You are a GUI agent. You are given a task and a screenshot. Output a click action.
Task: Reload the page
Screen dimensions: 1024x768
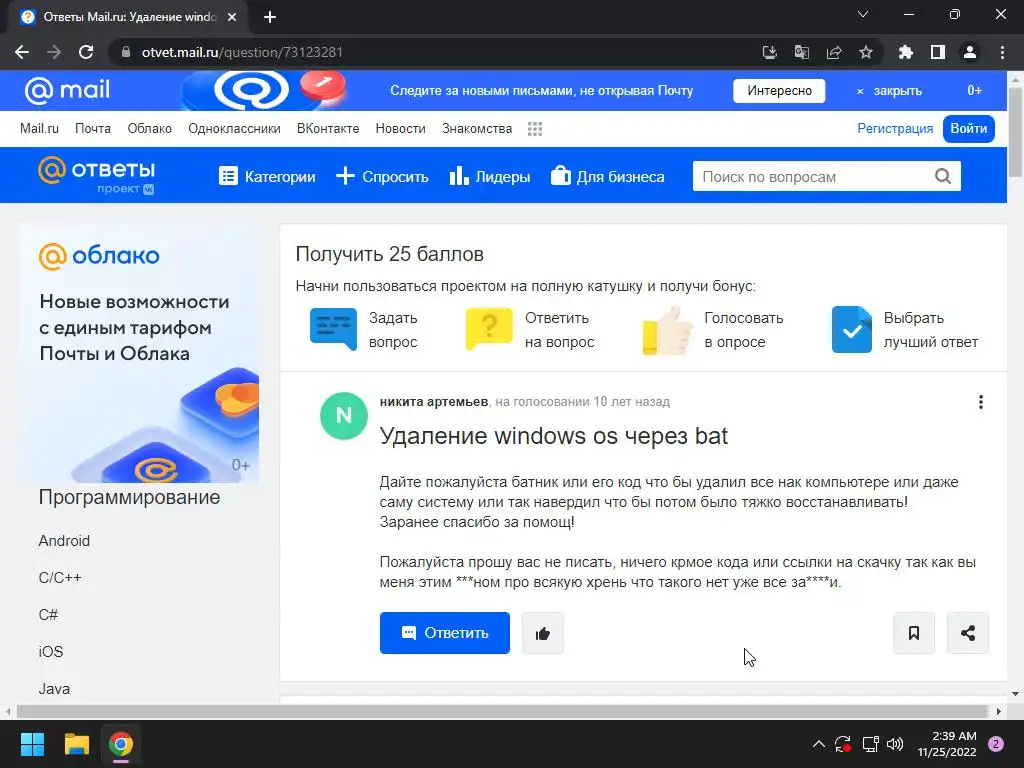click(86, 52)
